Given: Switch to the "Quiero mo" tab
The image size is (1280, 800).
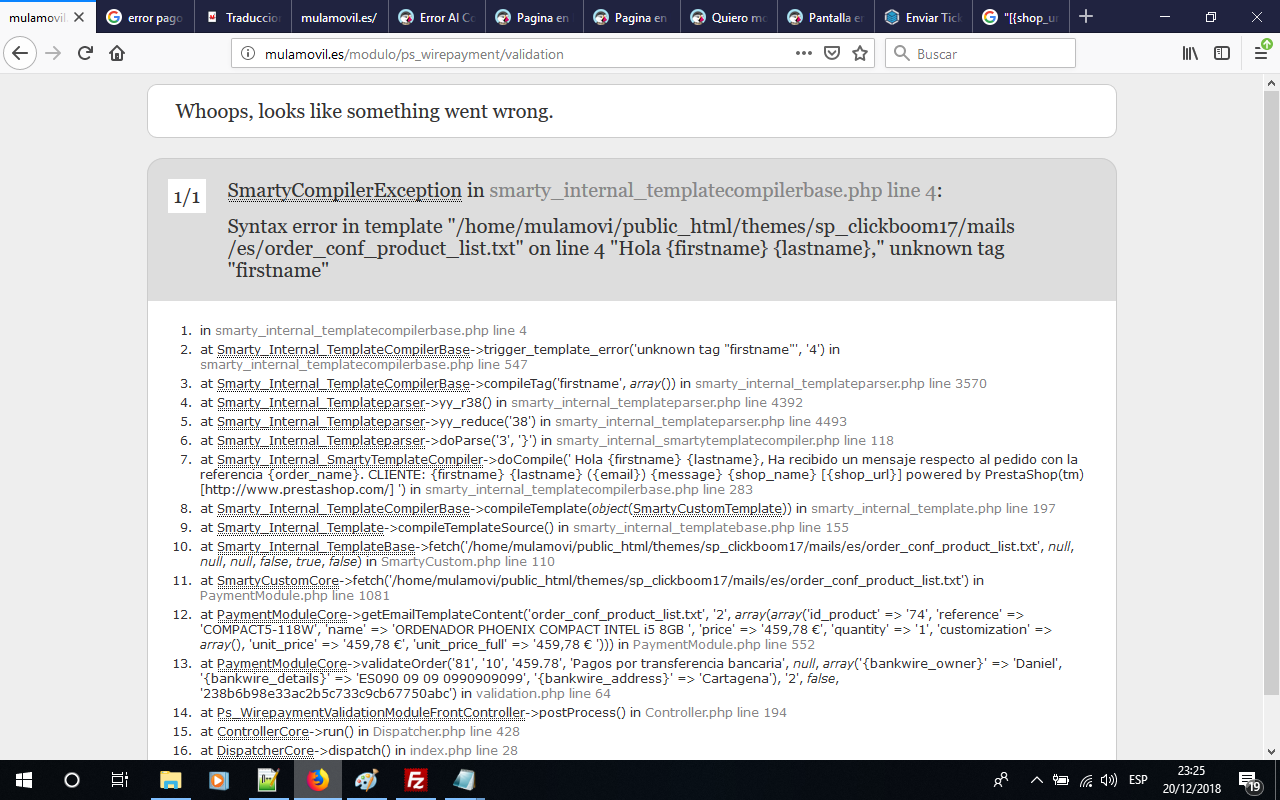Looking at the screenshot, I should coord(728,17).
